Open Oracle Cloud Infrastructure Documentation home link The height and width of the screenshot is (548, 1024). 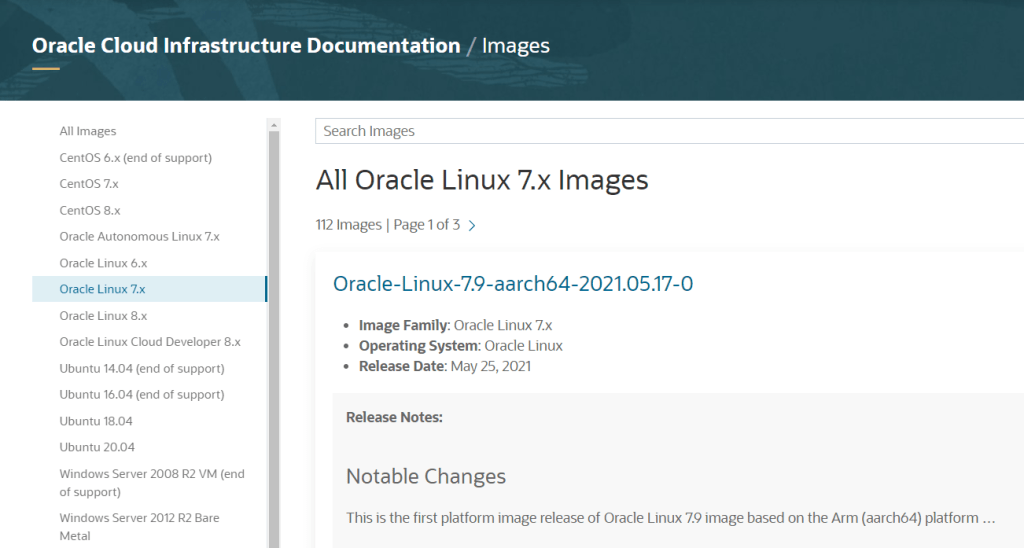click(246, 45)
